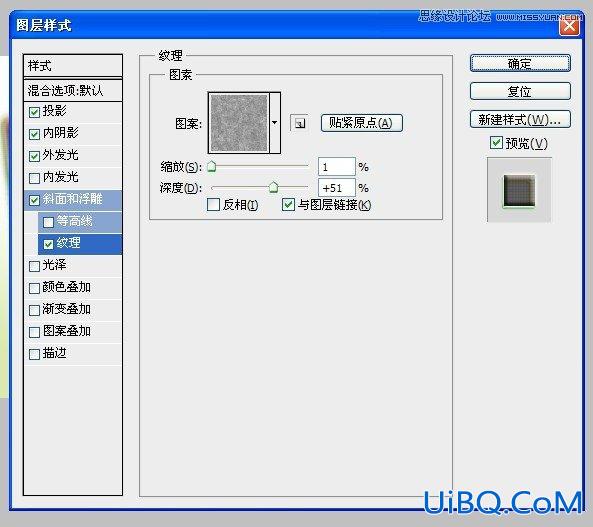Uncheck the 内阴影 checkbox
Screen dimensions: 593x527
[x=34, y=134]
